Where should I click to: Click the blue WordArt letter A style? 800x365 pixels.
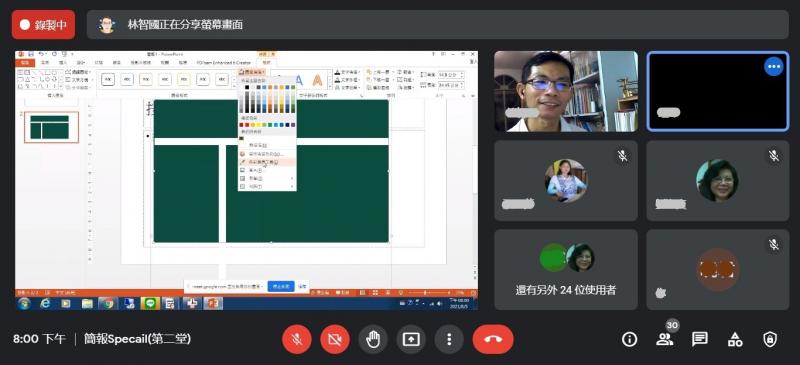pos(299,80)
